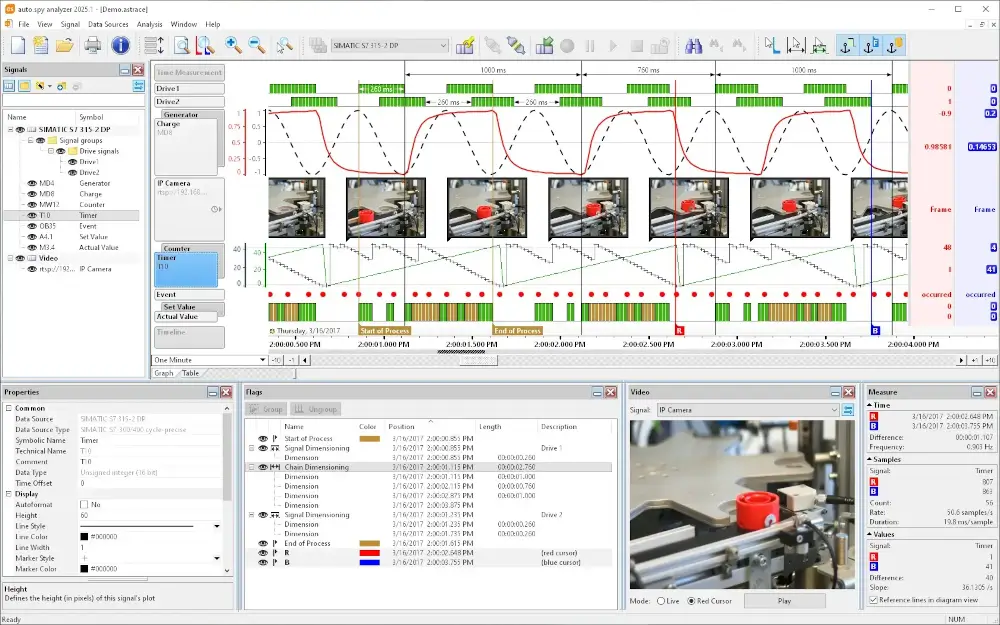Screen dimensions: 1000x625
Task: Open a file with the folder icon
Action: coord(64,45)
